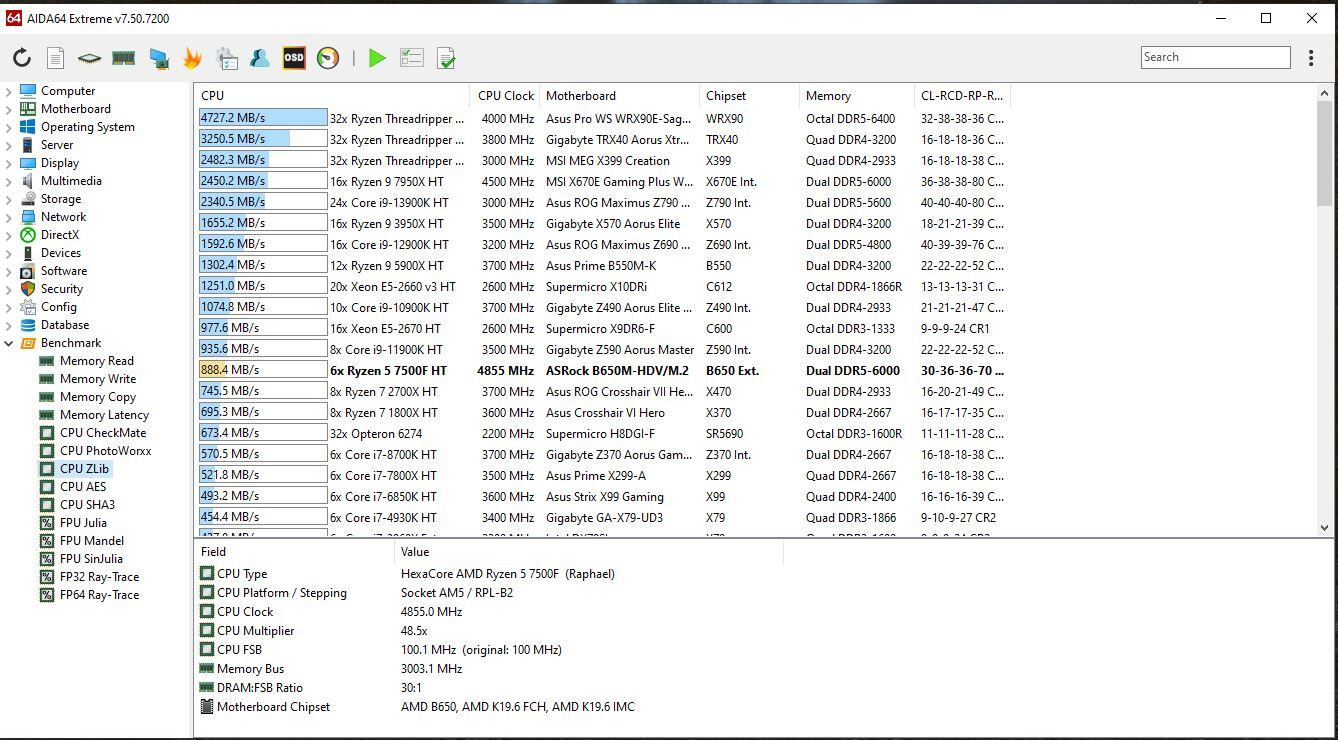The width and height of the screenshot is (1338, 740).
Task: Open the FPU SinJulia benchmark
Action: click(x=91, y=559)
